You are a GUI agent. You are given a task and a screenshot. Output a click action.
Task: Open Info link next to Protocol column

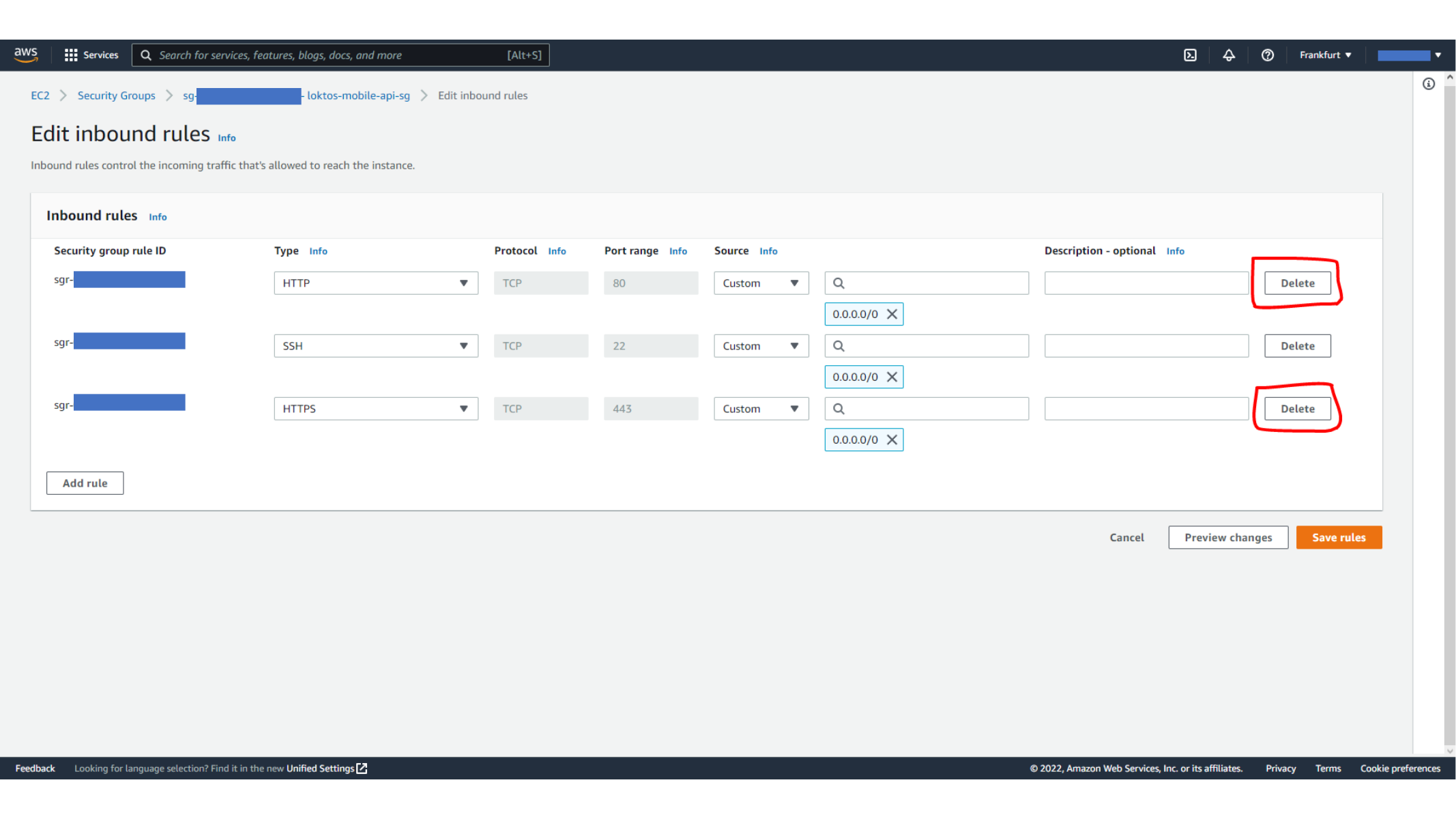[557, 251]
